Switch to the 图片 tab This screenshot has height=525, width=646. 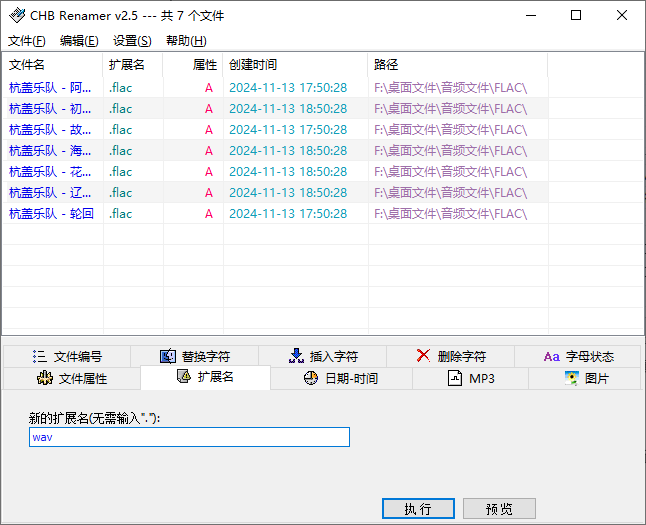585,378
